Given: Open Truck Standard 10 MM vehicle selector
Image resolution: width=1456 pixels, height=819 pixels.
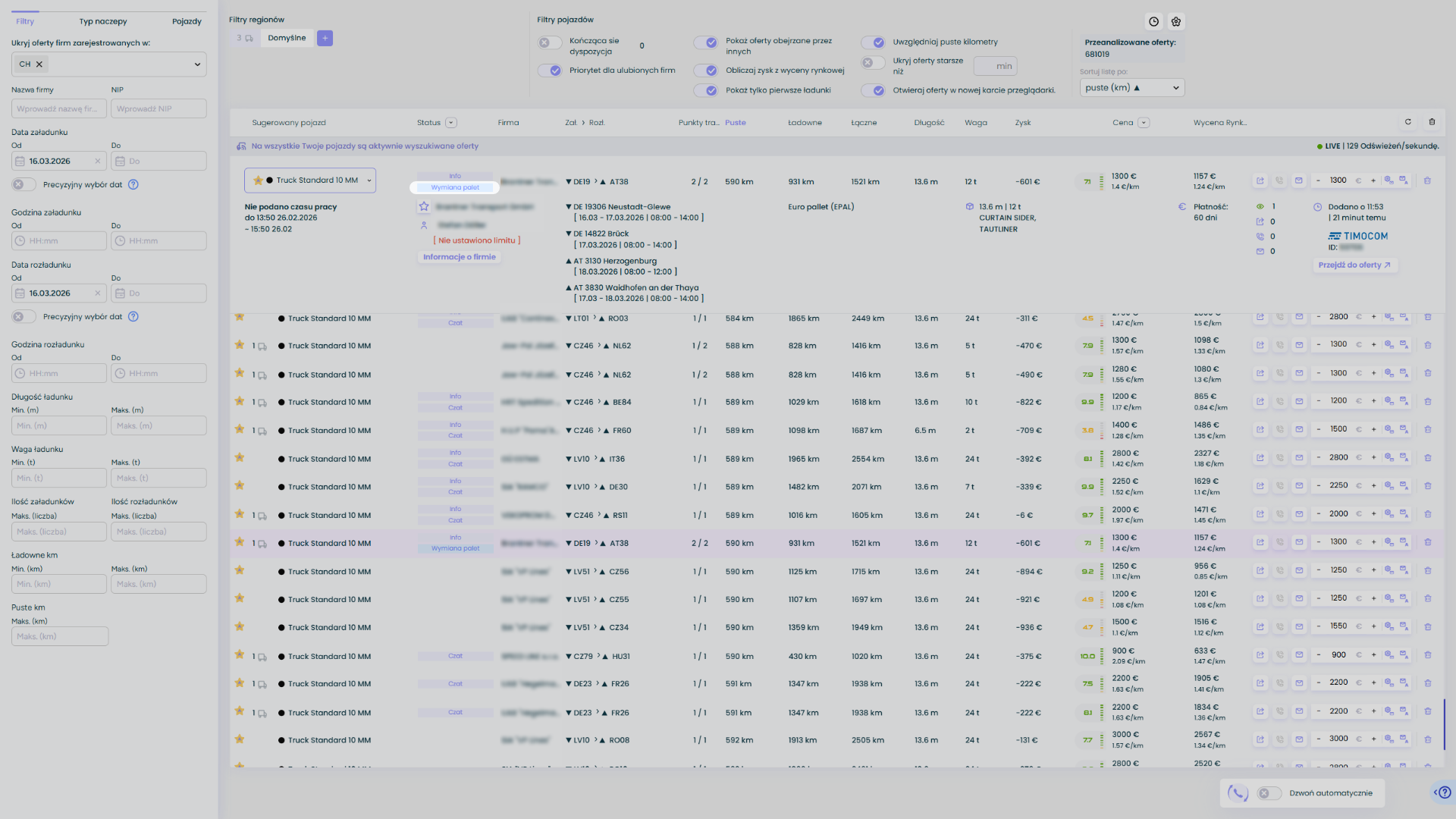Looking at the screenshot, I should (x=310, y=180).
